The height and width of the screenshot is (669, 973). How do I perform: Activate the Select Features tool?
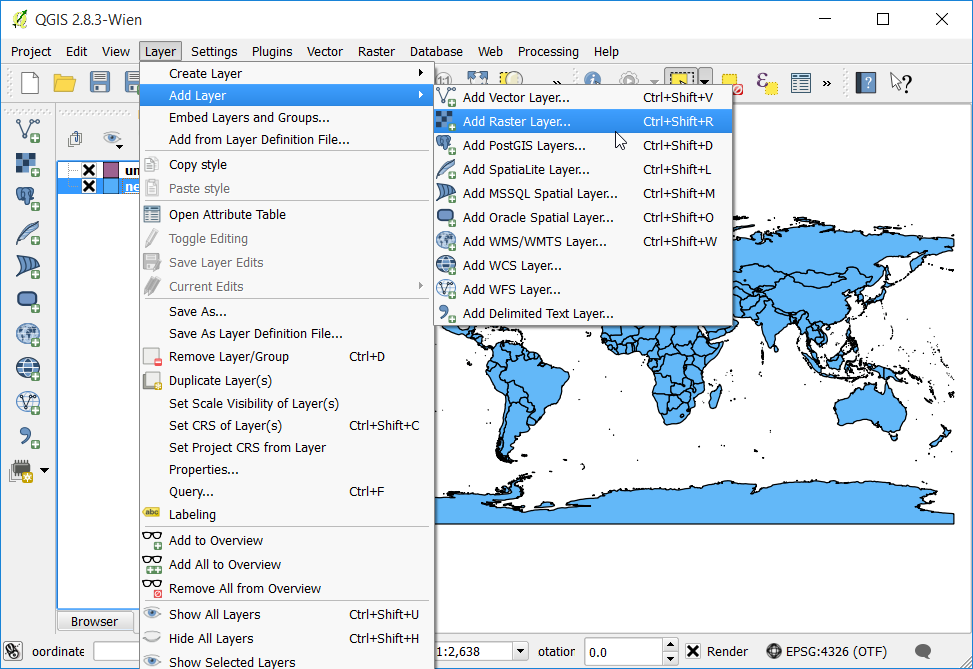681,80
